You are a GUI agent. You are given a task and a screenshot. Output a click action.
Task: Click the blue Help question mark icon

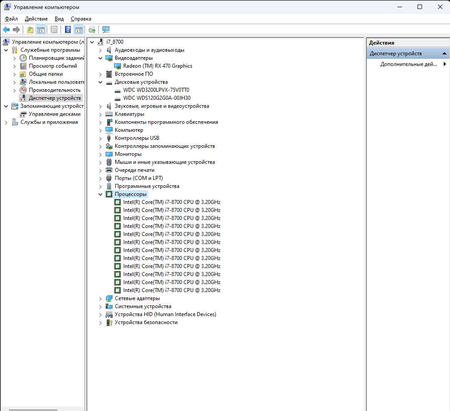68,30
